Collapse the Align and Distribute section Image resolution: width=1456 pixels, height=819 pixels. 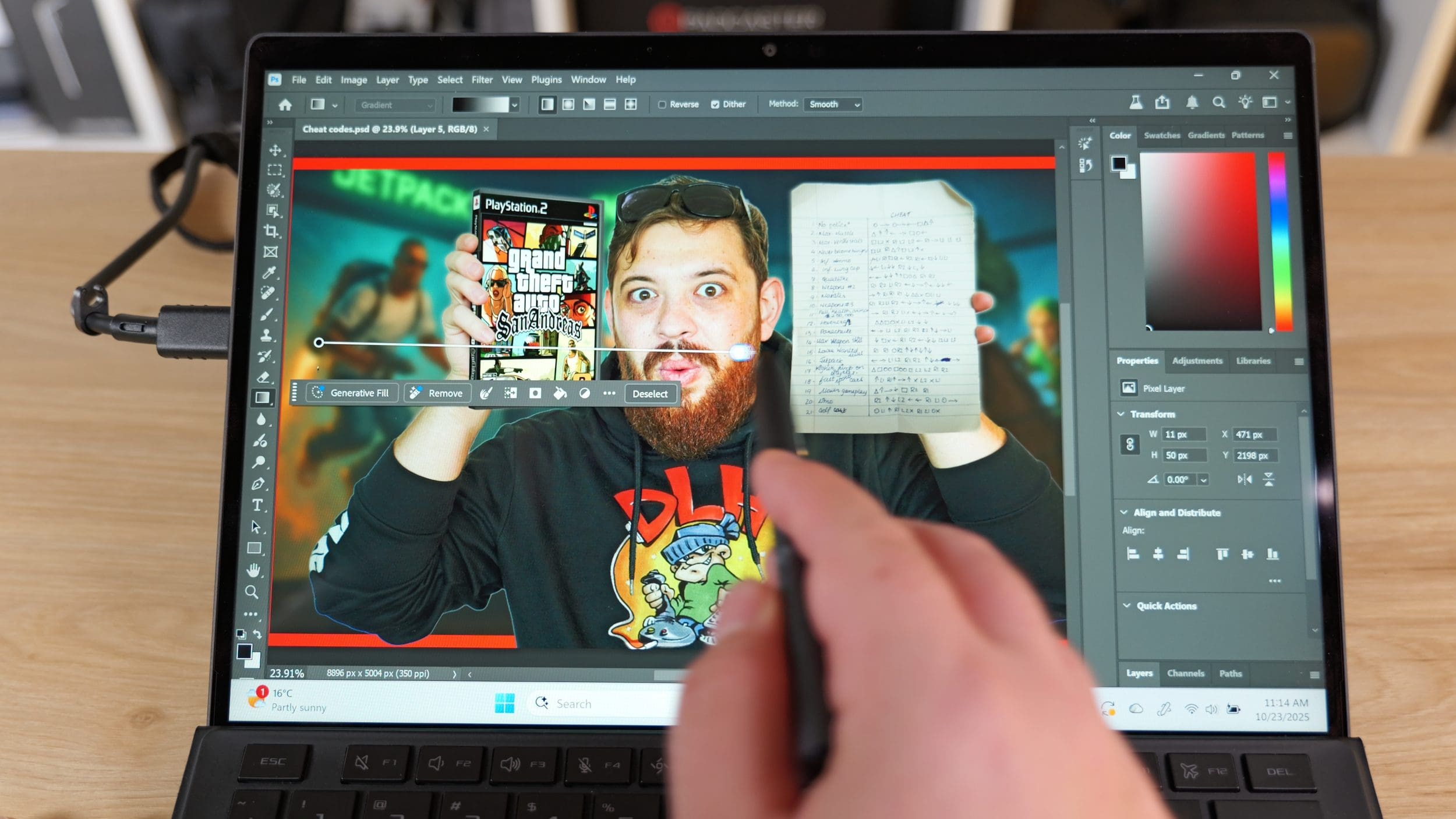pos(1124,513)
